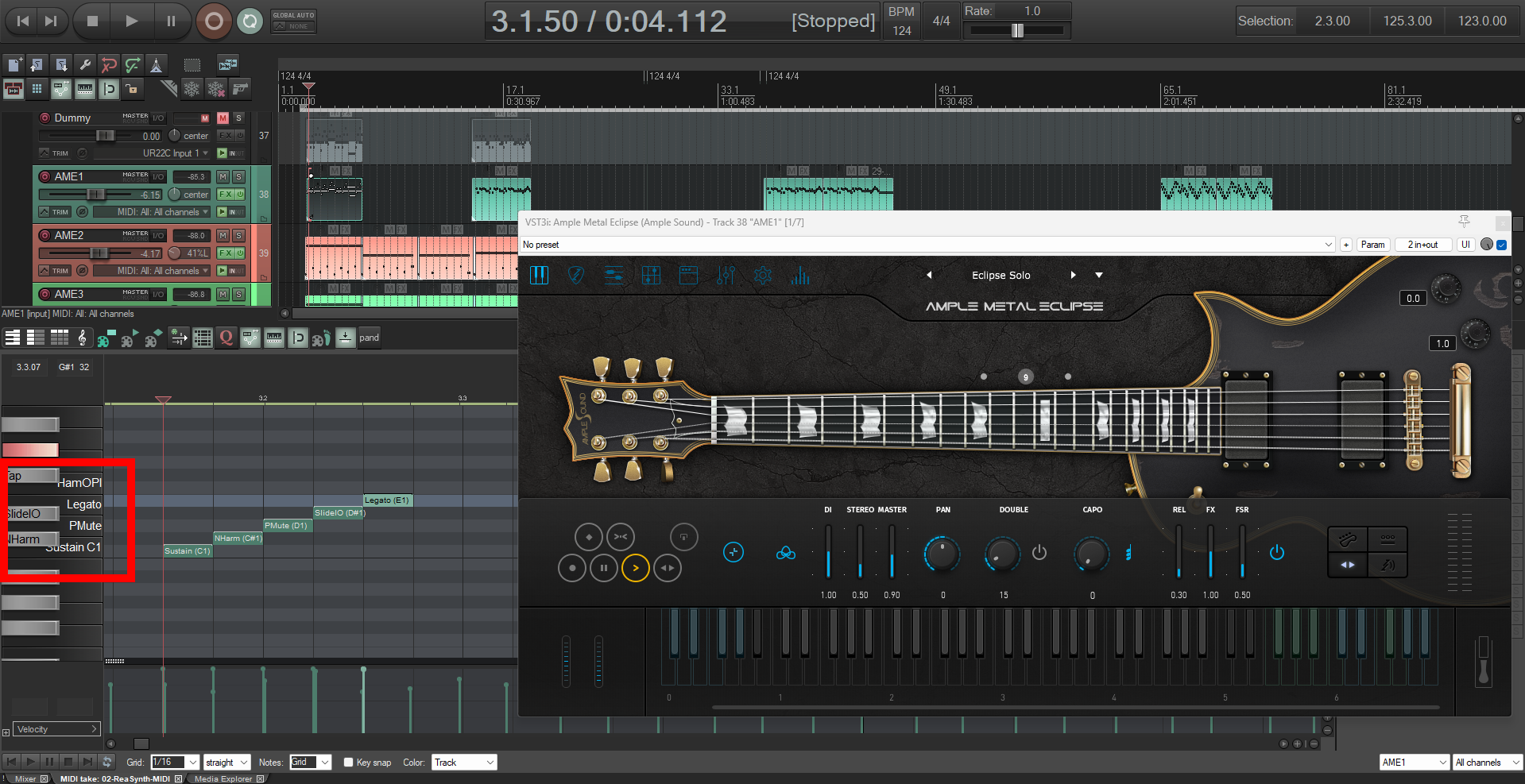The height and width of the screenshot is (784, 1525).
Task: Click the gun icon in main toolbar
Action: 240,89
